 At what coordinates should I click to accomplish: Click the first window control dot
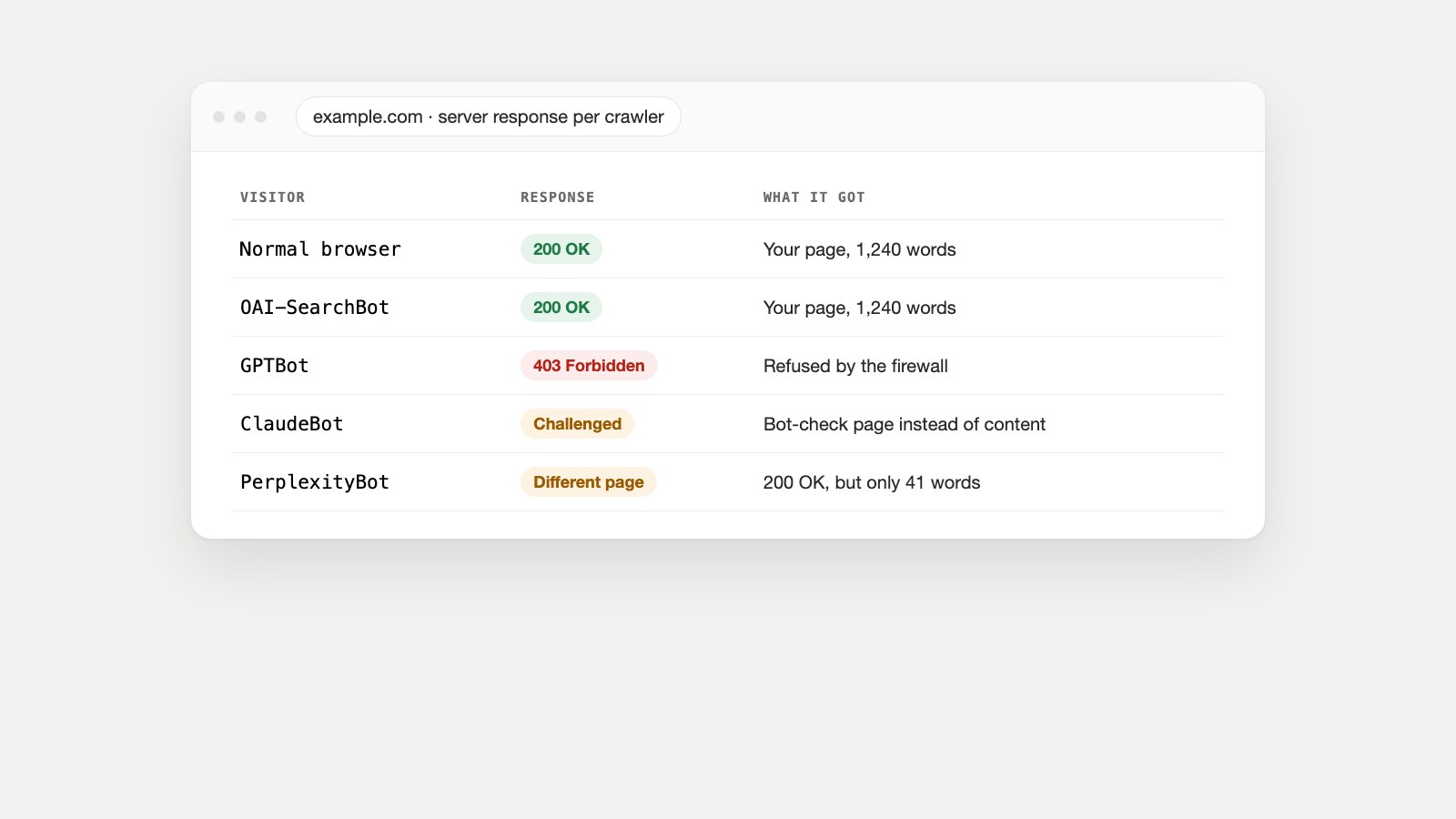tap(218, 116)
